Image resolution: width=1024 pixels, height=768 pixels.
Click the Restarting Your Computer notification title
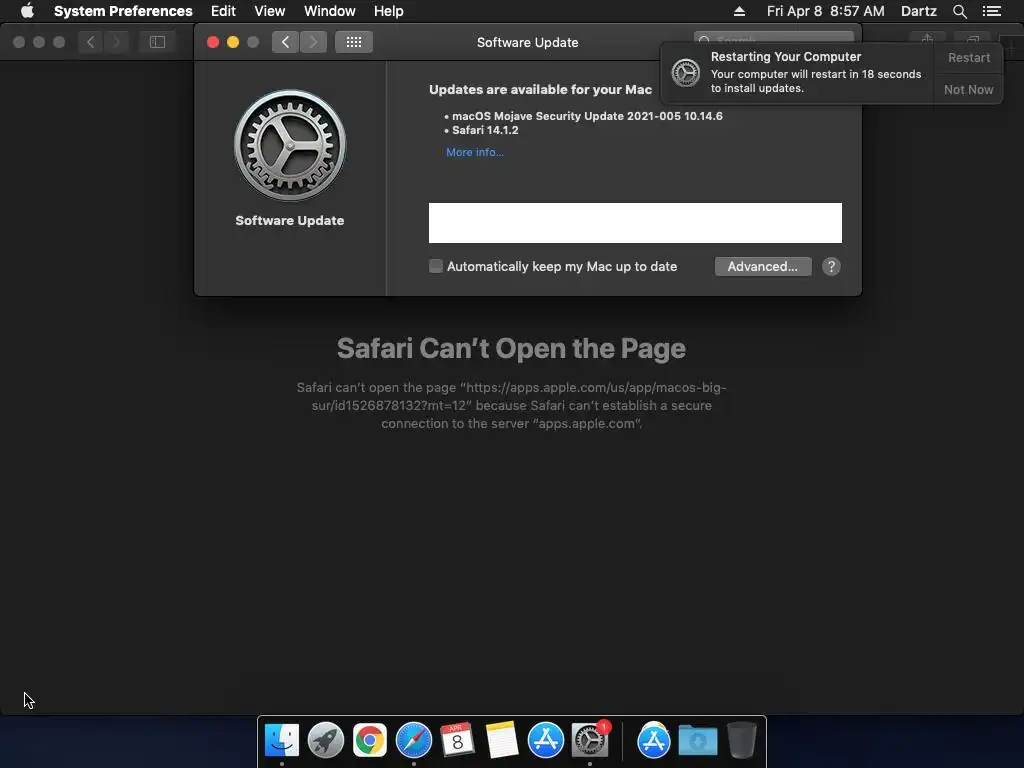[786, 57]
